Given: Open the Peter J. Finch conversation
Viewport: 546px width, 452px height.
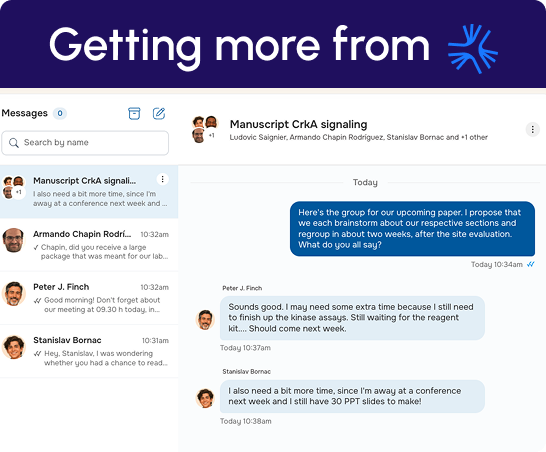Looking at the screenshot, I should click(89, 298).
